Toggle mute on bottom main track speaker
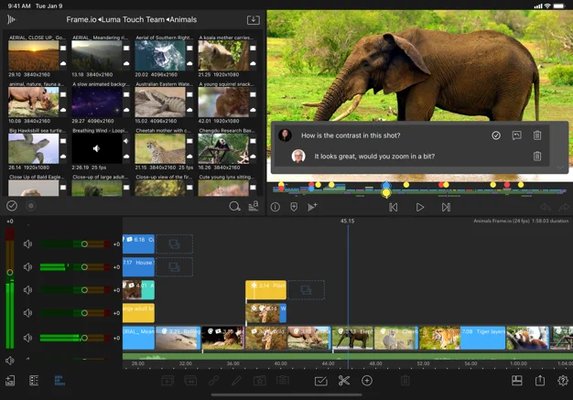Screen dimensions: 573x400 28,338
